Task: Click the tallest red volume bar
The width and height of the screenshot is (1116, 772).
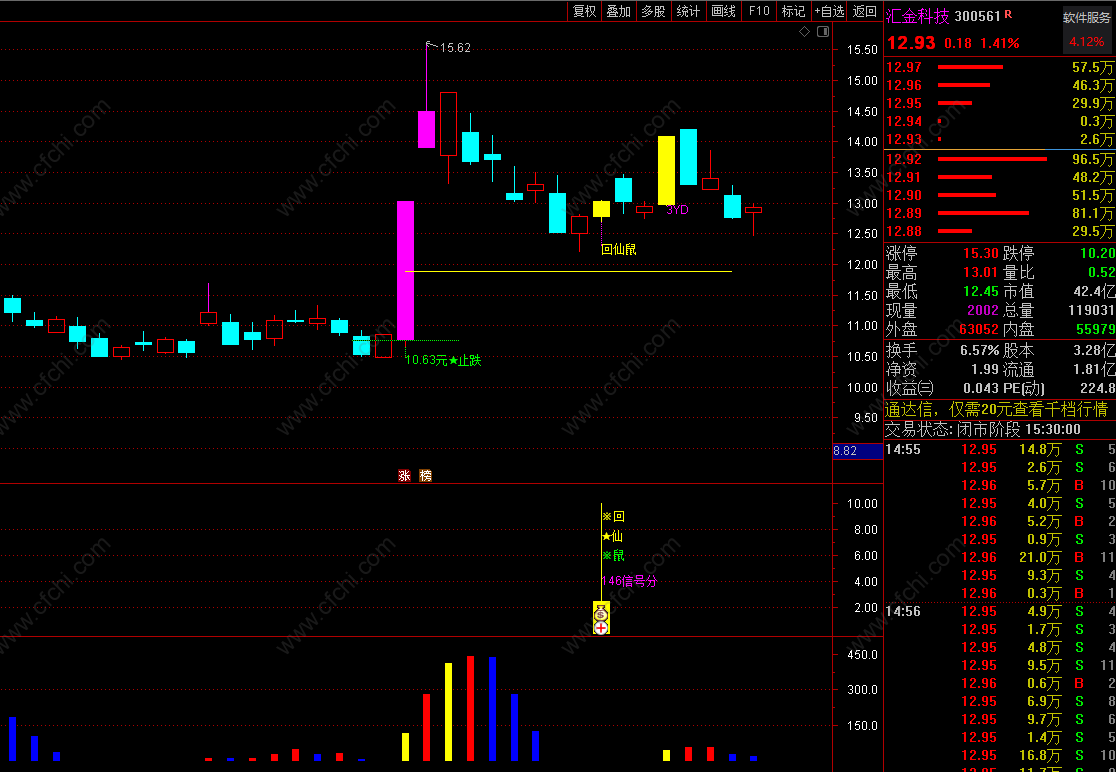Action: tap(470, 709)
